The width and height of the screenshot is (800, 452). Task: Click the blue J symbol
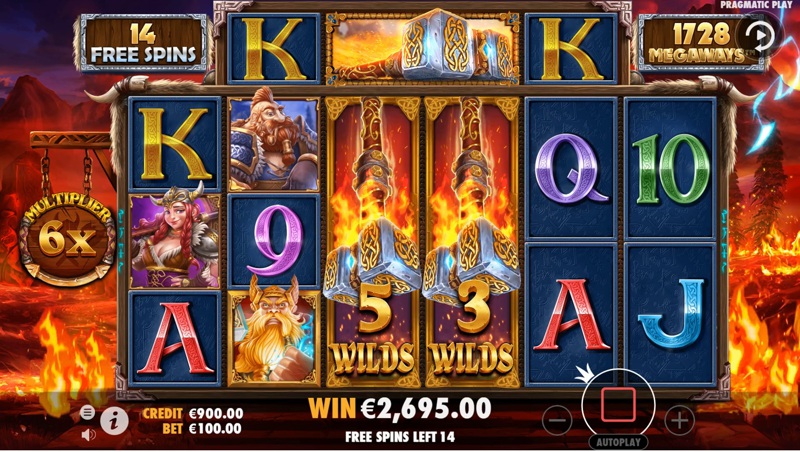click(x=670, y=314)
